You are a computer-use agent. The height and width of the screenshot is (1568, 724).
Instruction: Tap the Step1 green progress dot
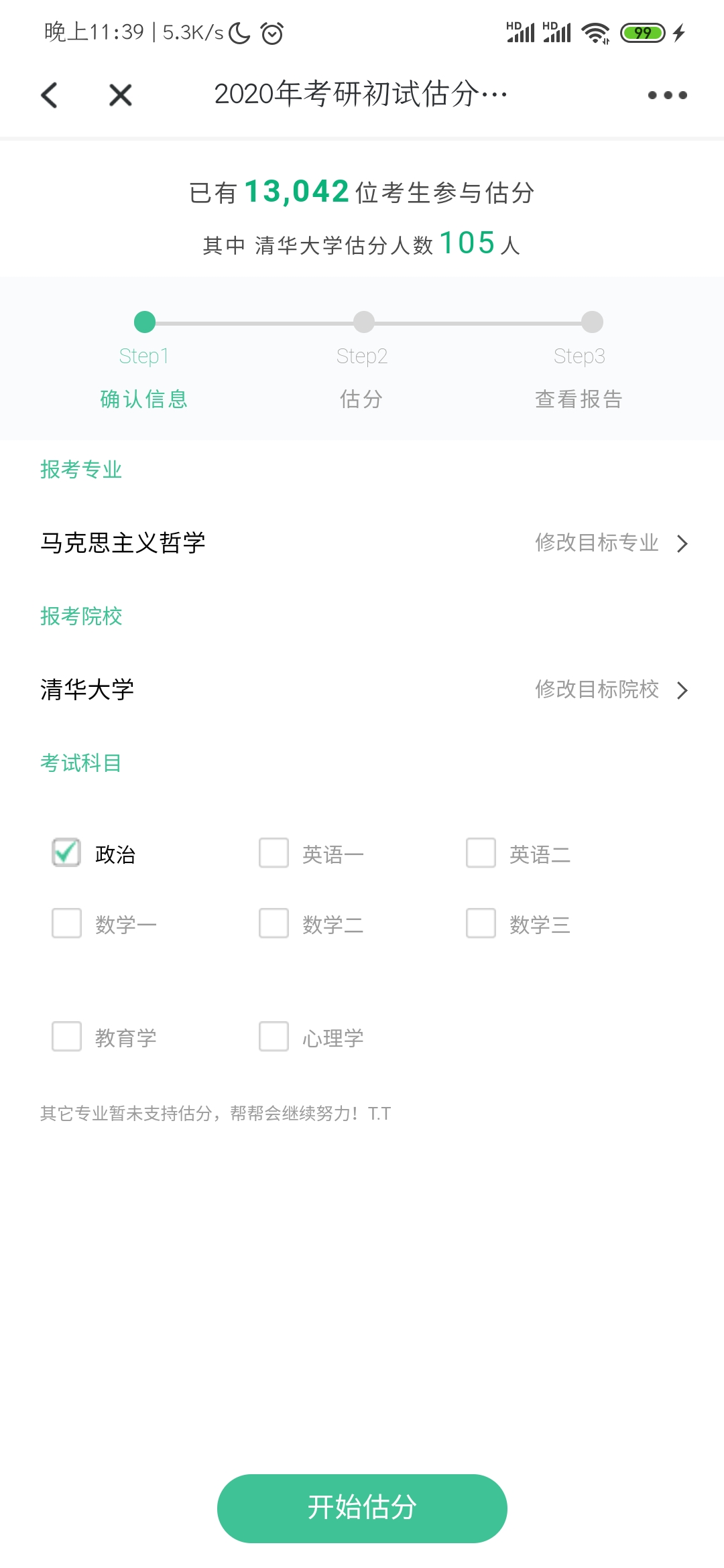145,322
